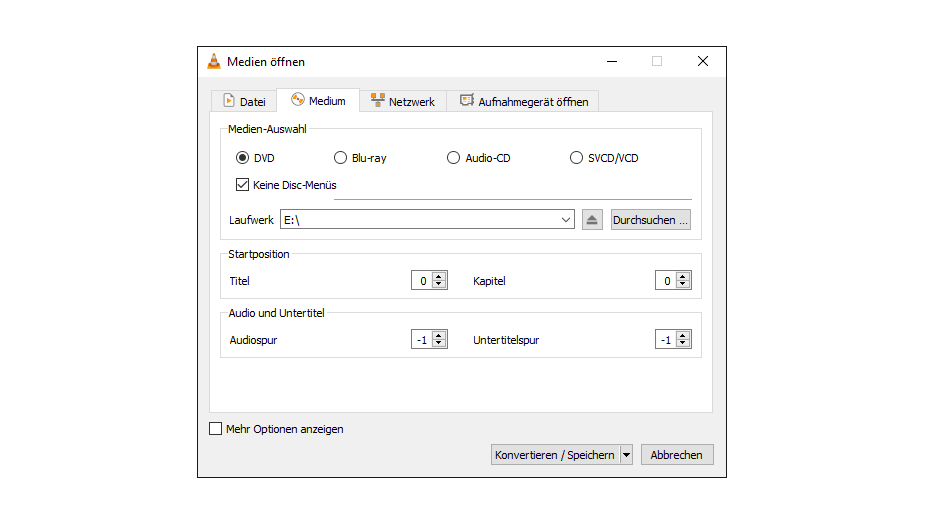Open the Konvertieren / Speichern dropdown arrow
The height and width of the screenshot is (520, 926).
[627, 455]
